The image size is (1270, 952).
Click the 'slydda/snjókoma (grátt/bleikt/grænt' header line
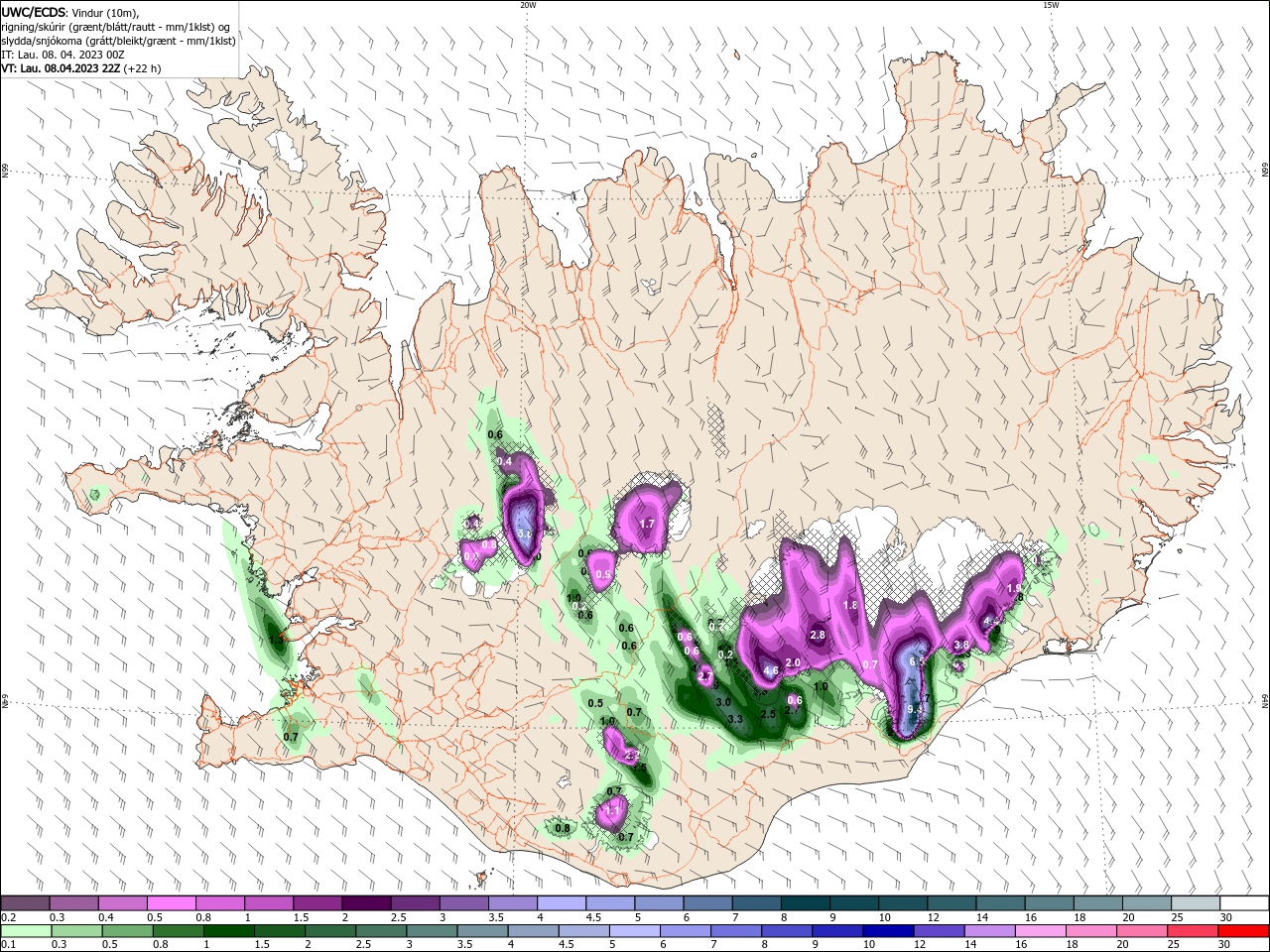pyautogui.click(x=118, y=41)
